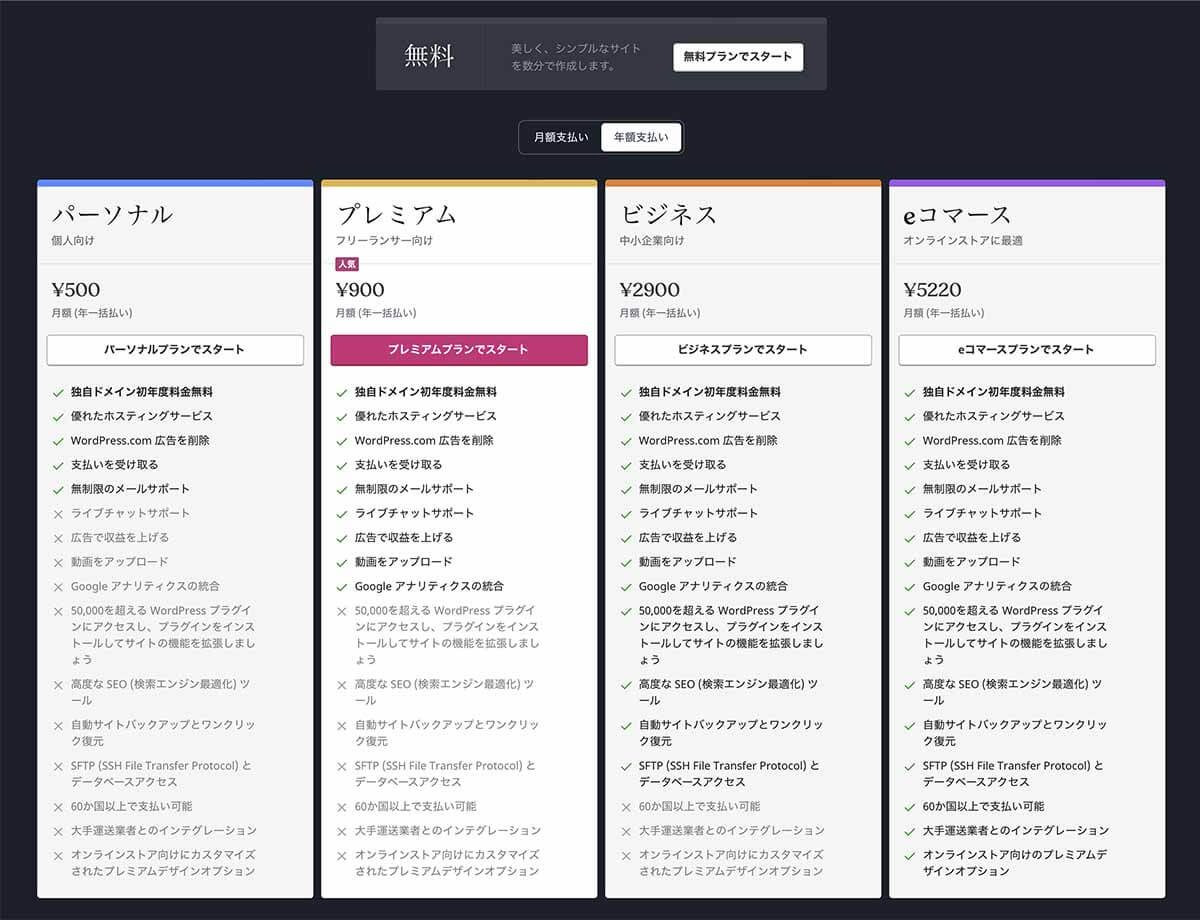
Task: Click X icon beside 自動サイトバックアップ in プレミアム
Action: (342, 726)
